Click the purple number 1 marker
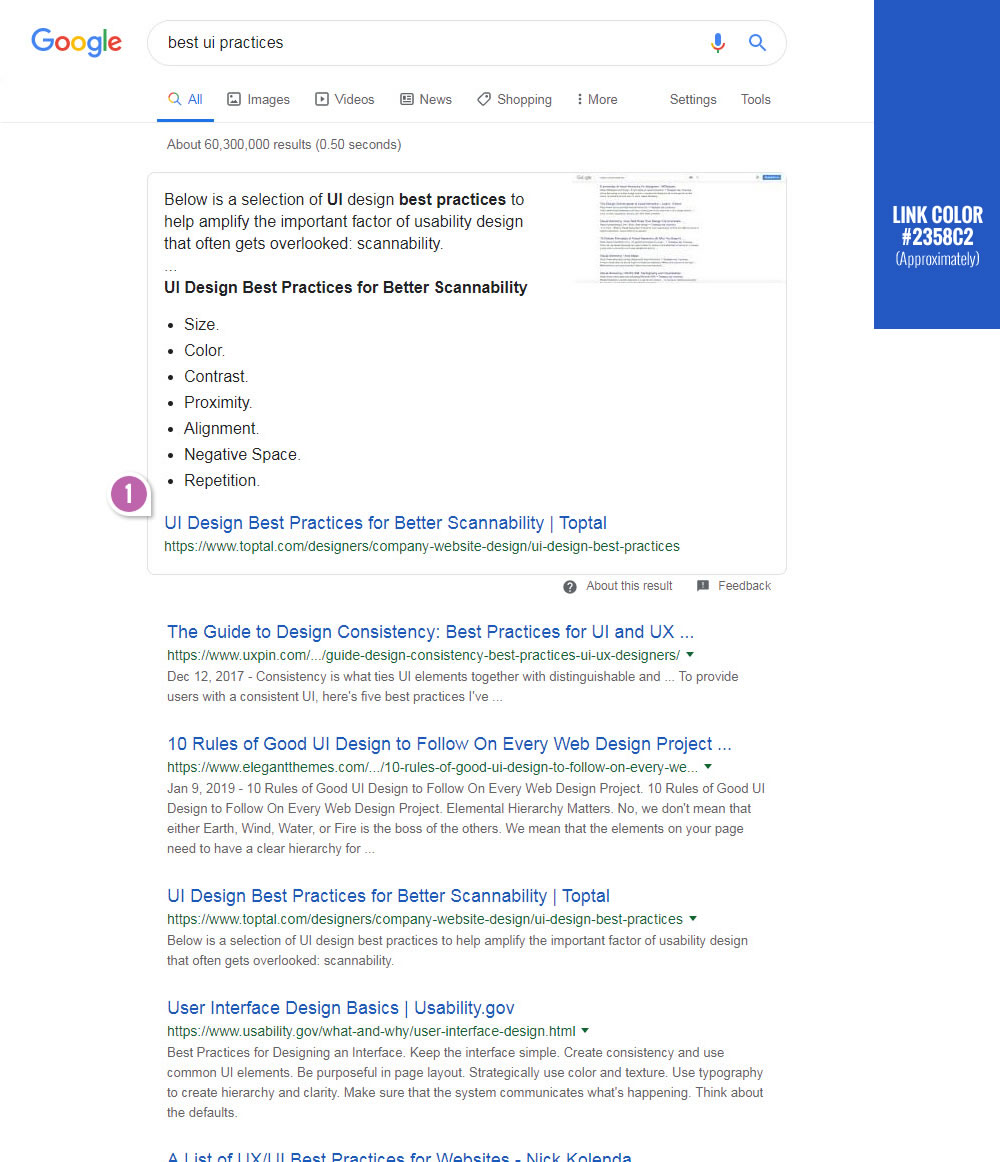The width and height of the screenshot is (1000, 1162). [129, 494]
